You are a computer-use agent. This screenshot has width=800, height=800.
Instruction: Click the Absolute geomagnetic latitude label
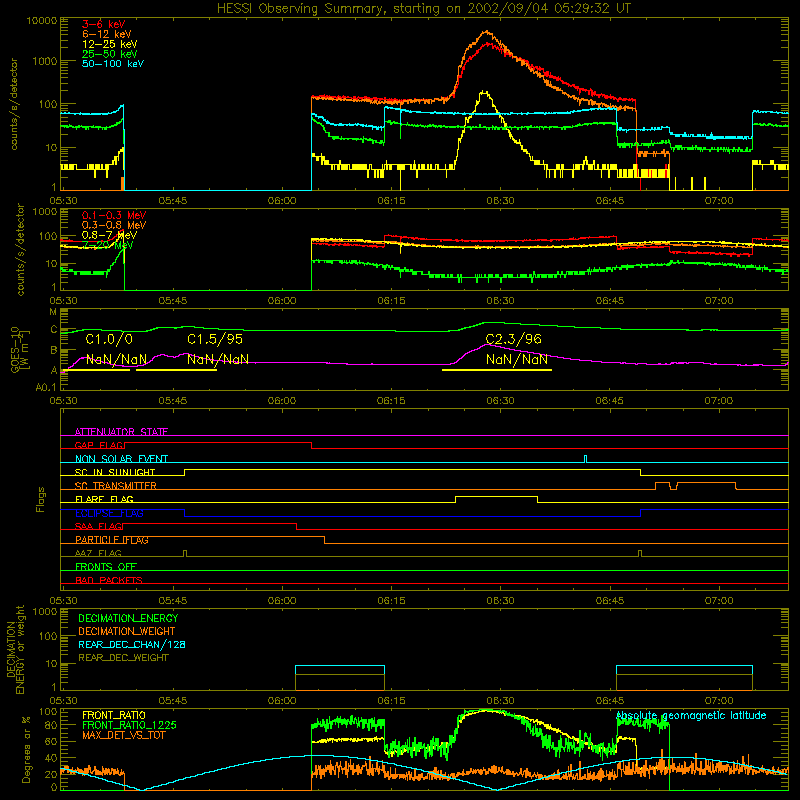pos(691,715)
